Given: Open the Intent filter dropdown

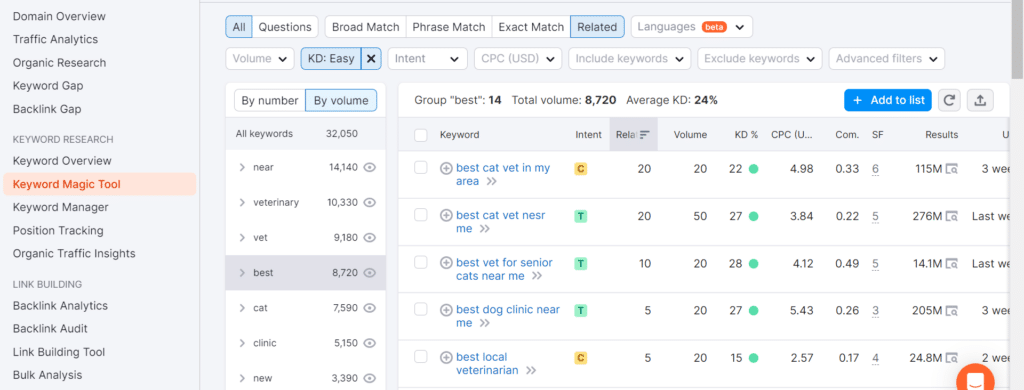Looking at the screenshot, I should pos(427,59).
